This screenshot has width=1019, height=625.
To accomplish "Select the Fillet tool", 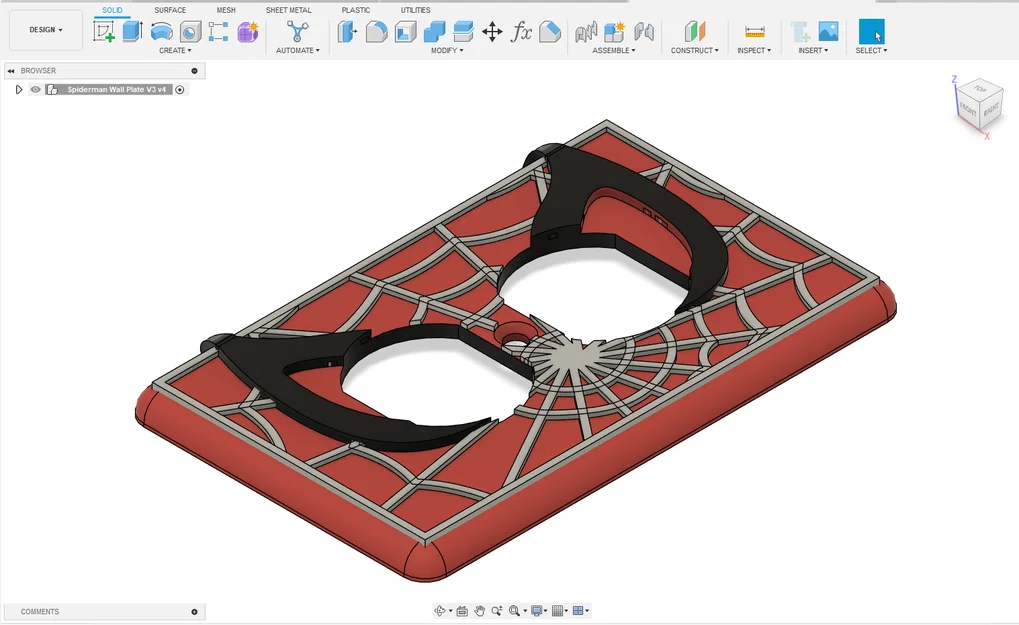I will (x=376, y=31).
